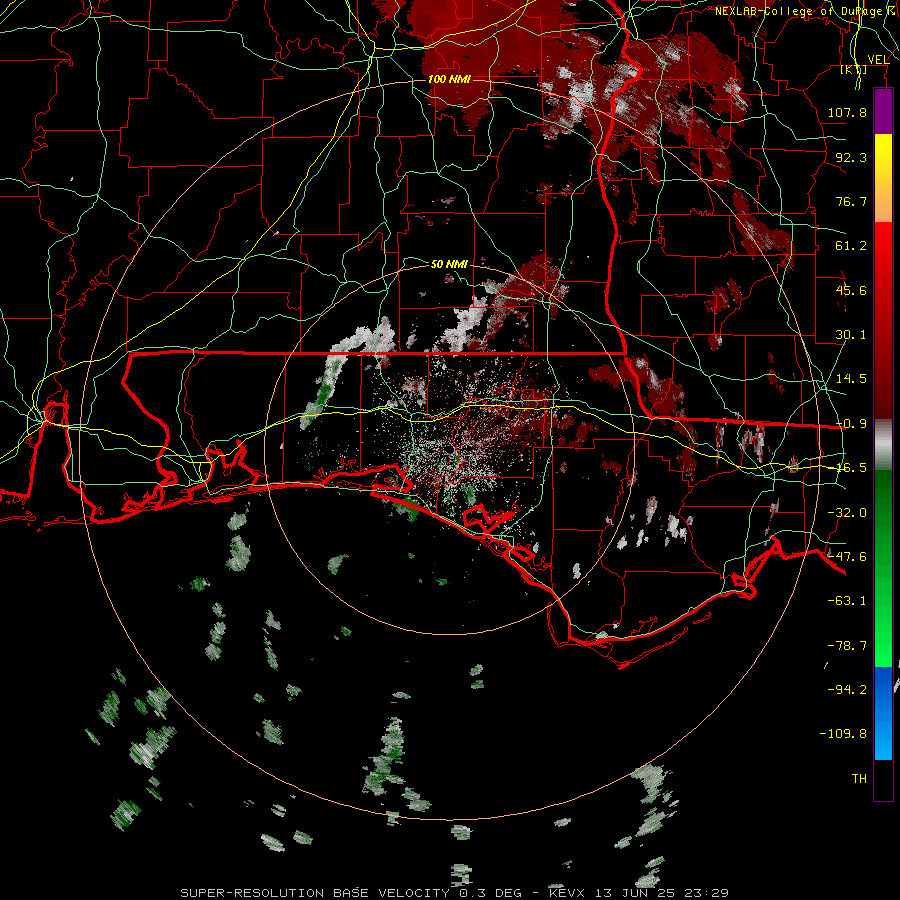Image resolution: width=900 pixels, height=900 pixels.
Task: Select the 45.6 value on velocity scale
Action: pyautogui.click(x=851, y=290)
